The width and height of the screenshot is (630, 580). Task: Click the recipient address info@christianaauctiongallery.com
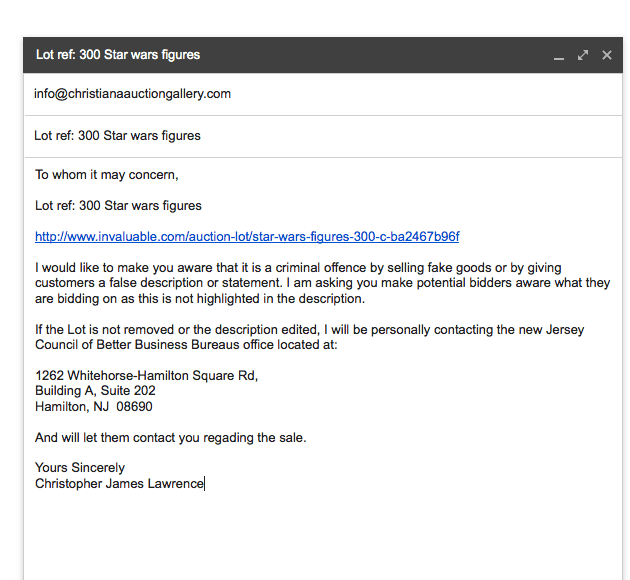(x=132, y=94)
